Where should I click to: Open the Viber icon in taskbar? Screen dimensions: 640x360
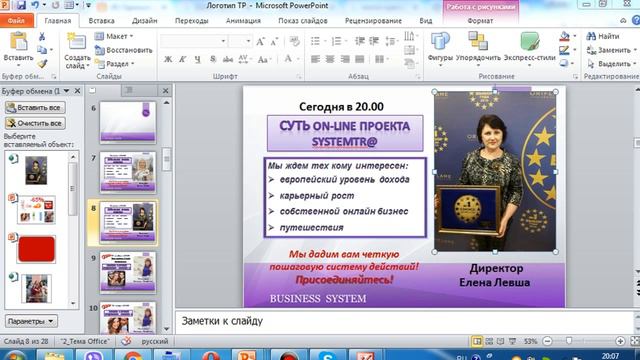[x=94, y=355]
